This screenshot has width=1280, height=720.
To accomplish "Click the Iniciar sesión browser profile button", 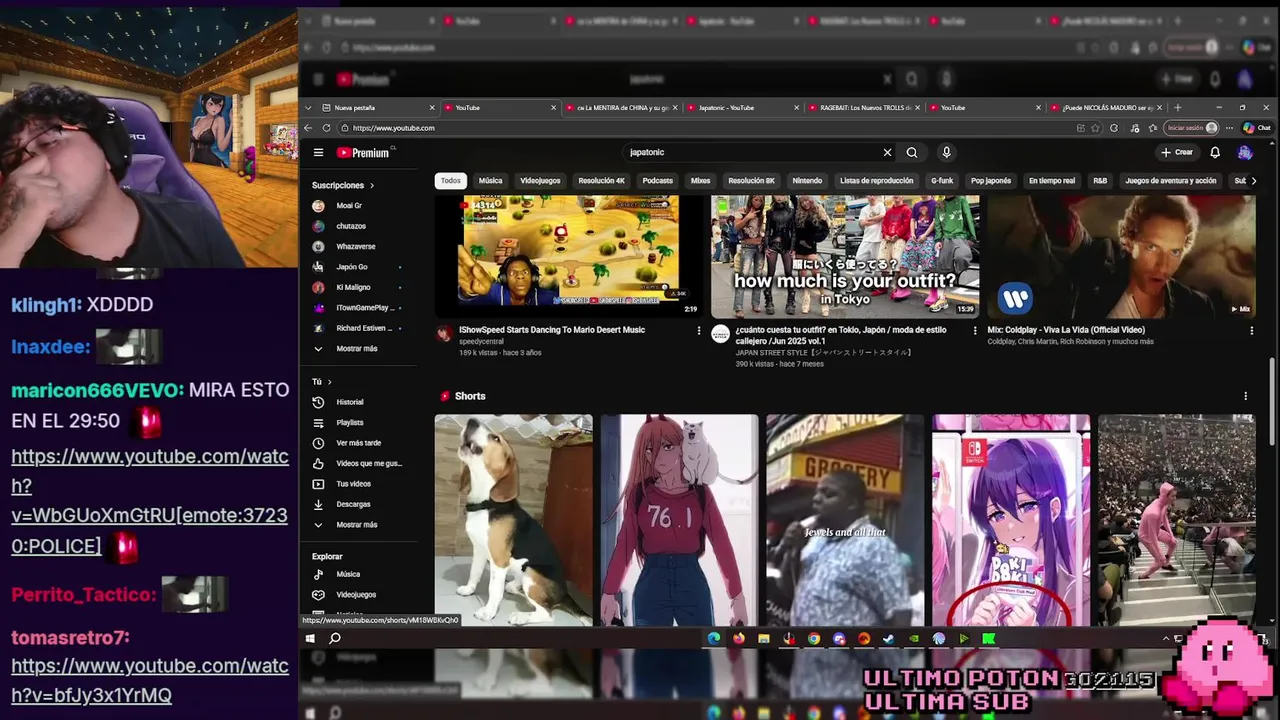I will pyautogui.click(x=1192, y=128).
